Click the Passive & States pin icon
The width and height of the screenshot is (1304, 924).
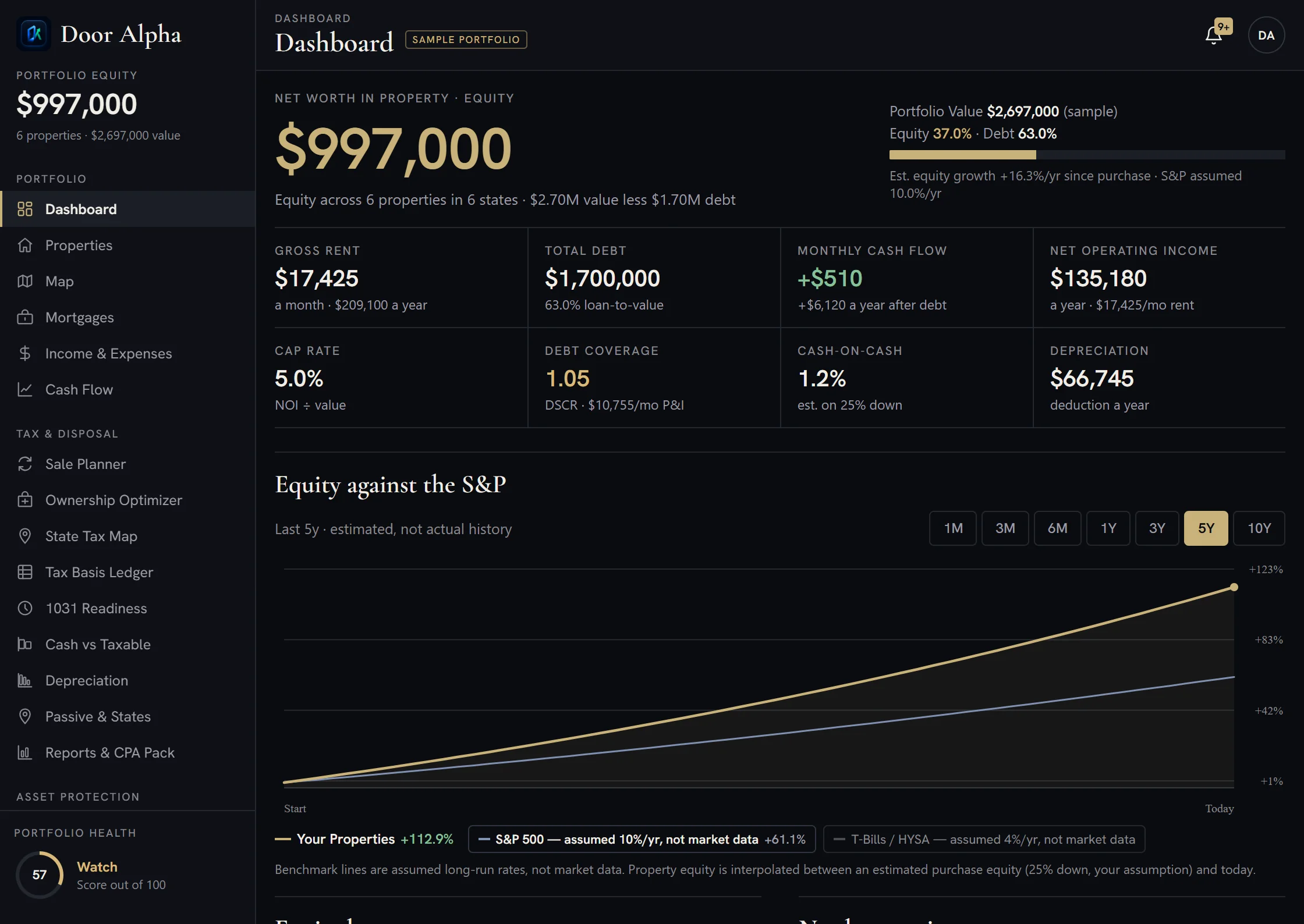25,716
